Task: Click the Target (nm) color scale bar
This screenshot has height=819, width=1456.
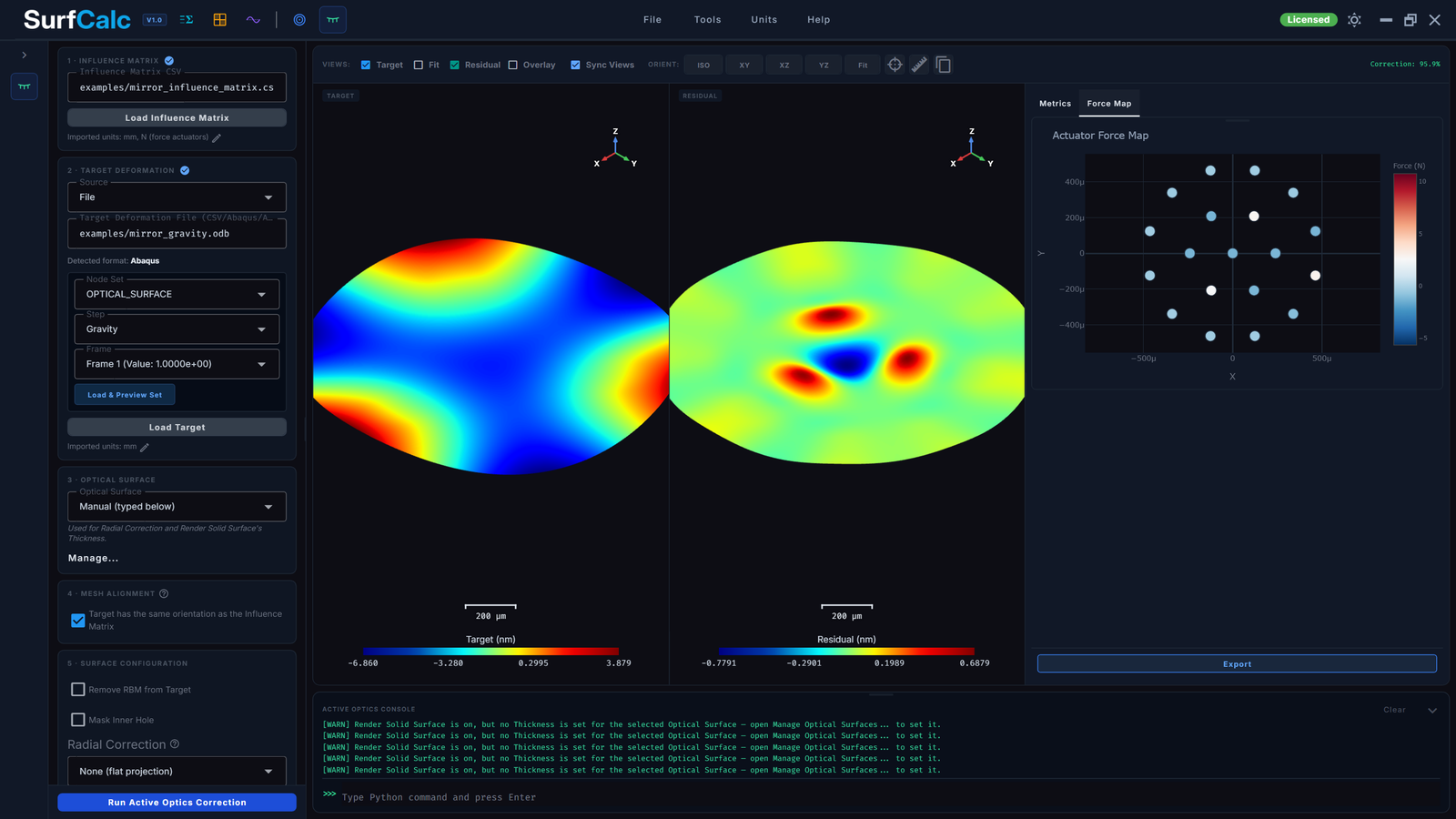Action: pos(490,652)
